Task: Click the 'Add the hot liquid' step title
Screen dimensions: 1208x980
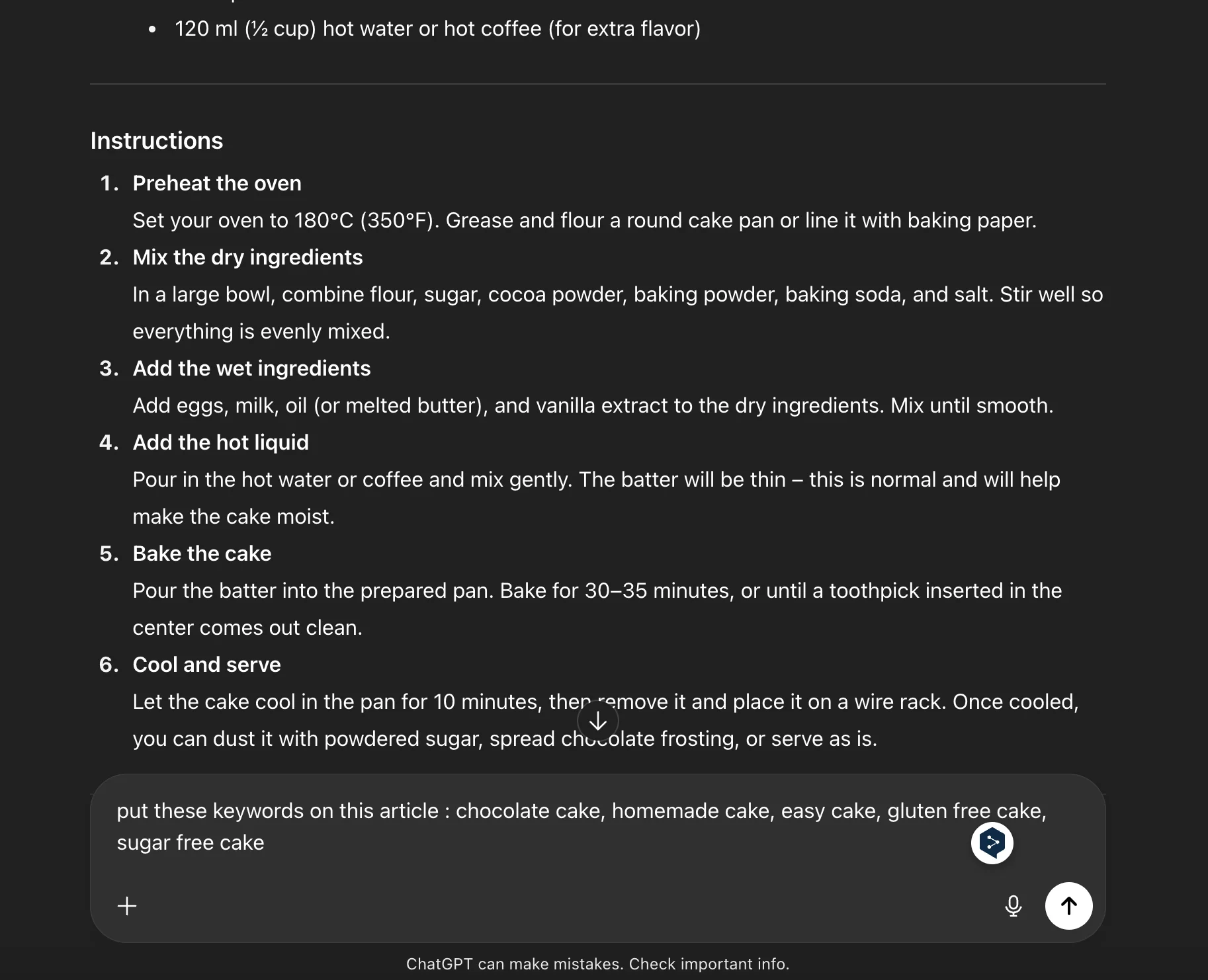Action: 221,442
